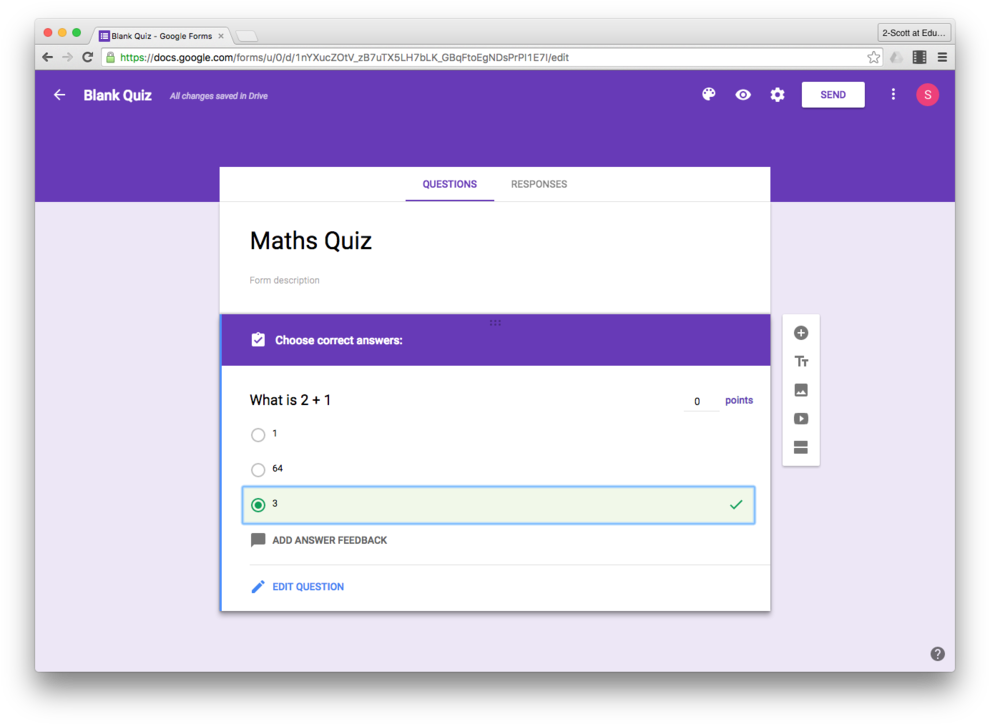
Task: Preview the form with the eye icon
Action: (x=742, y=94)
